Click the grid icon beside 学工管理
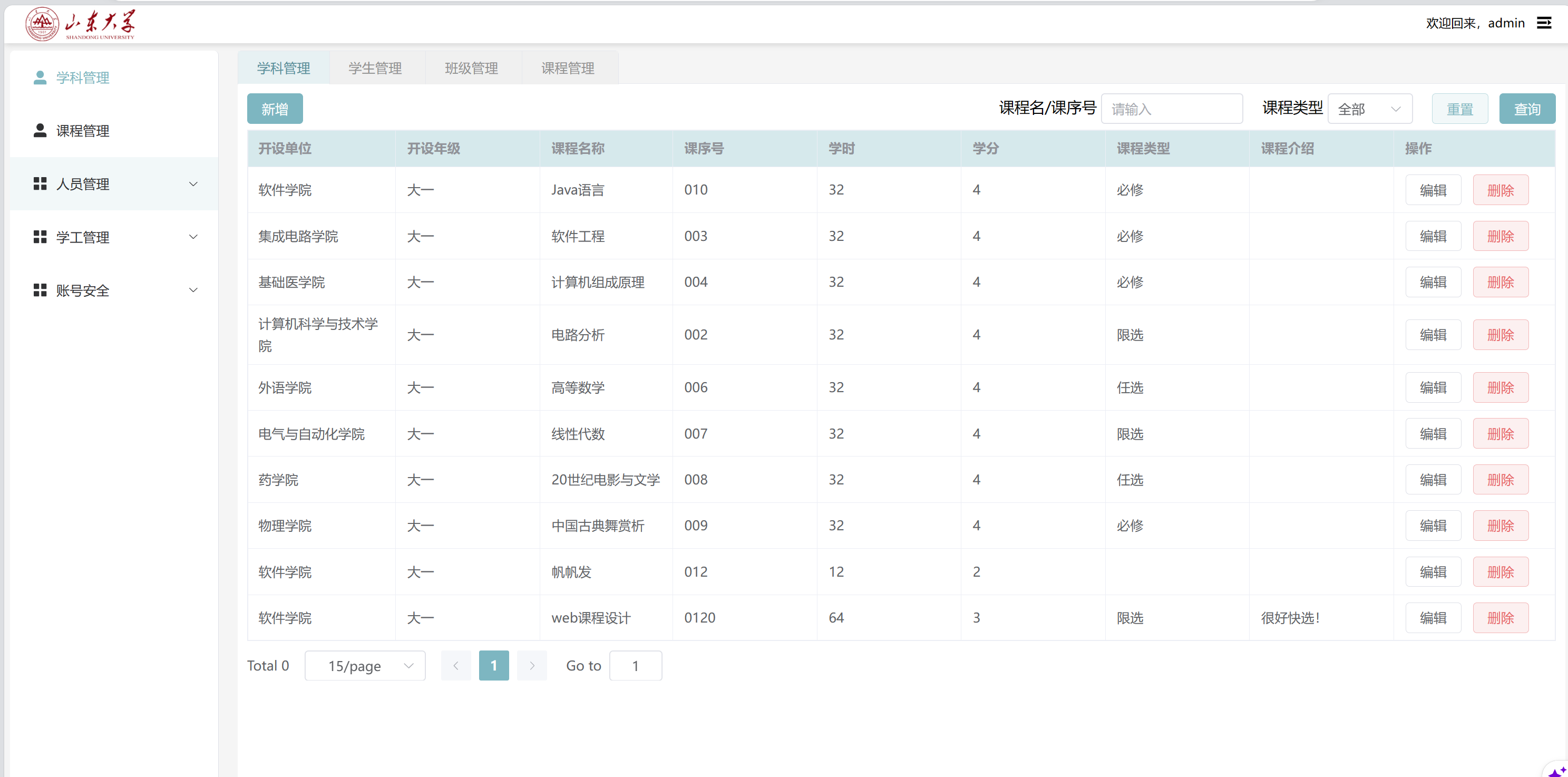The width and height of the screenshot is (1568, 777). (40, 237)
